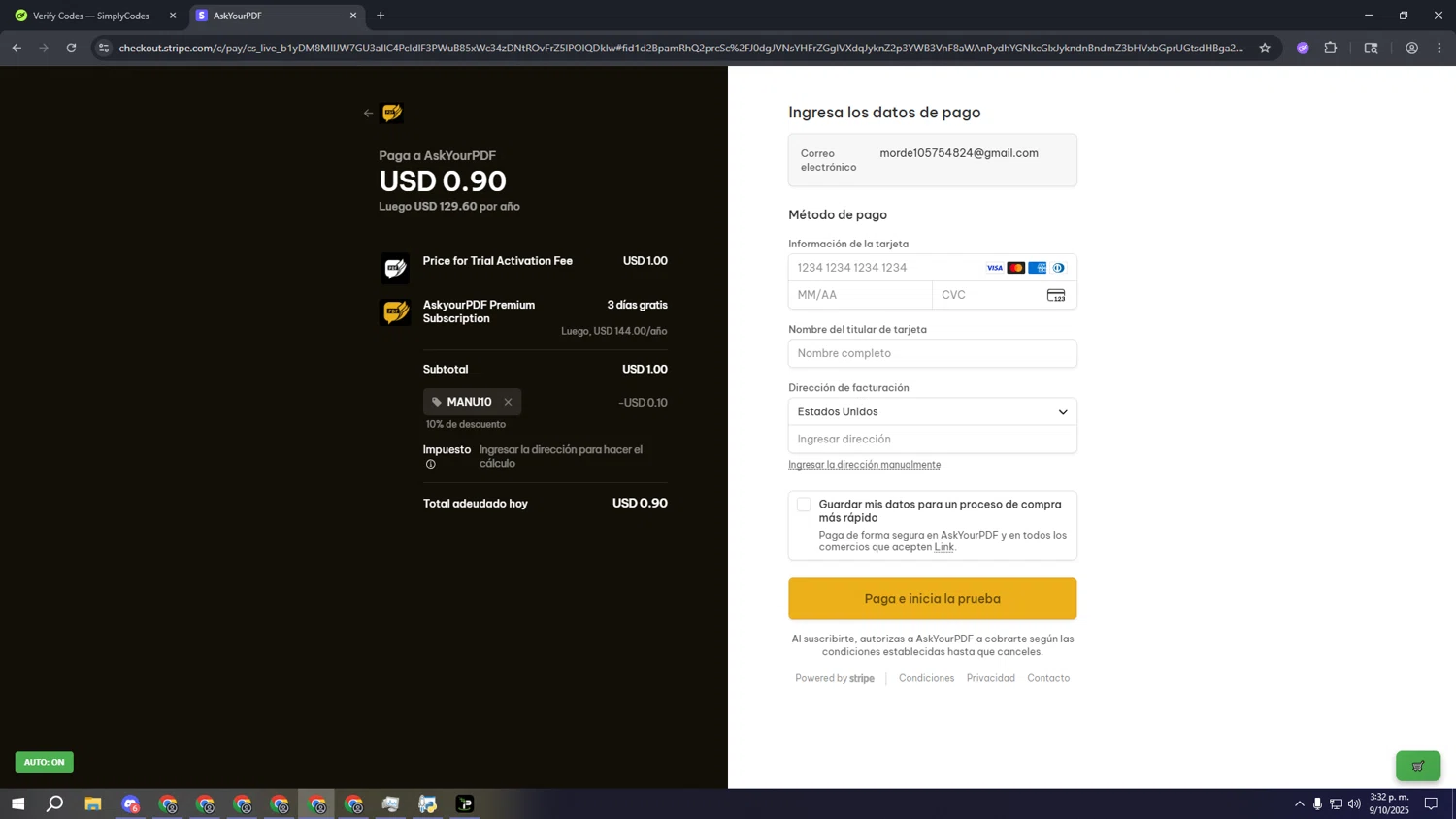Click Ingresar la dirección manualmente link
1456x819 pixels.
click(x=864, y=465)
